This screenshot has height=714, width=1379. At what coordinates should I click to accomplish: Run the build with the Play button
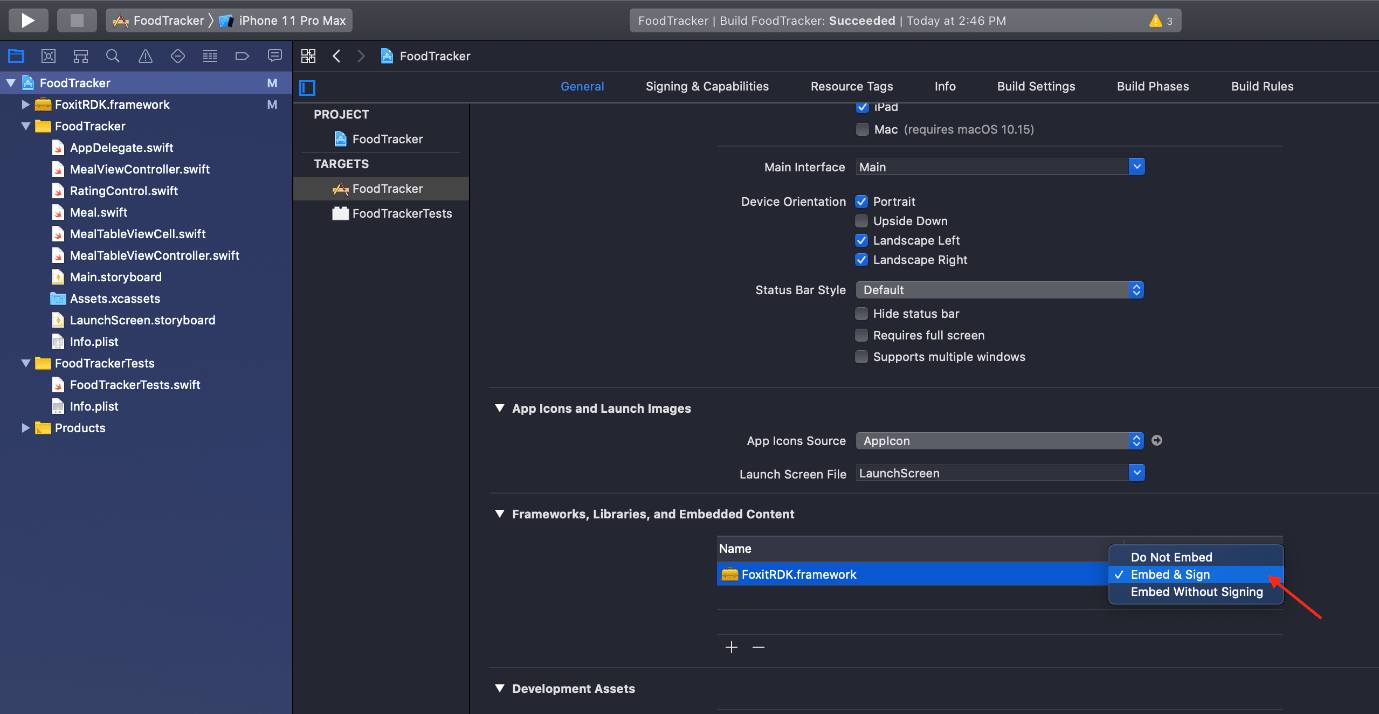point(28,20)
